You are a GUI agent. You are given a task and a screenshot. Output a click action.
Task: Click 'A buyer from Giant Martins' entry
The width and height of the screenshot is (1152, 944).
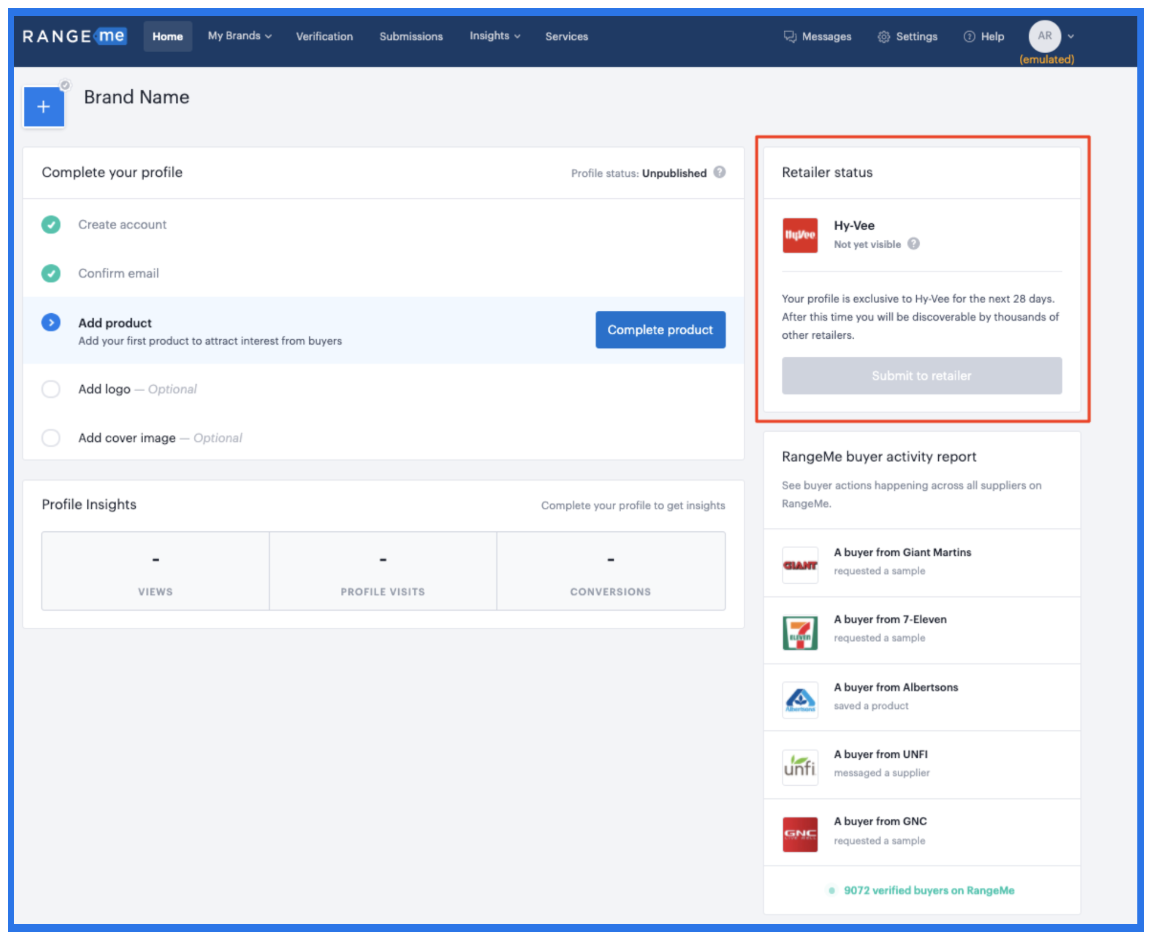(921, 563)
